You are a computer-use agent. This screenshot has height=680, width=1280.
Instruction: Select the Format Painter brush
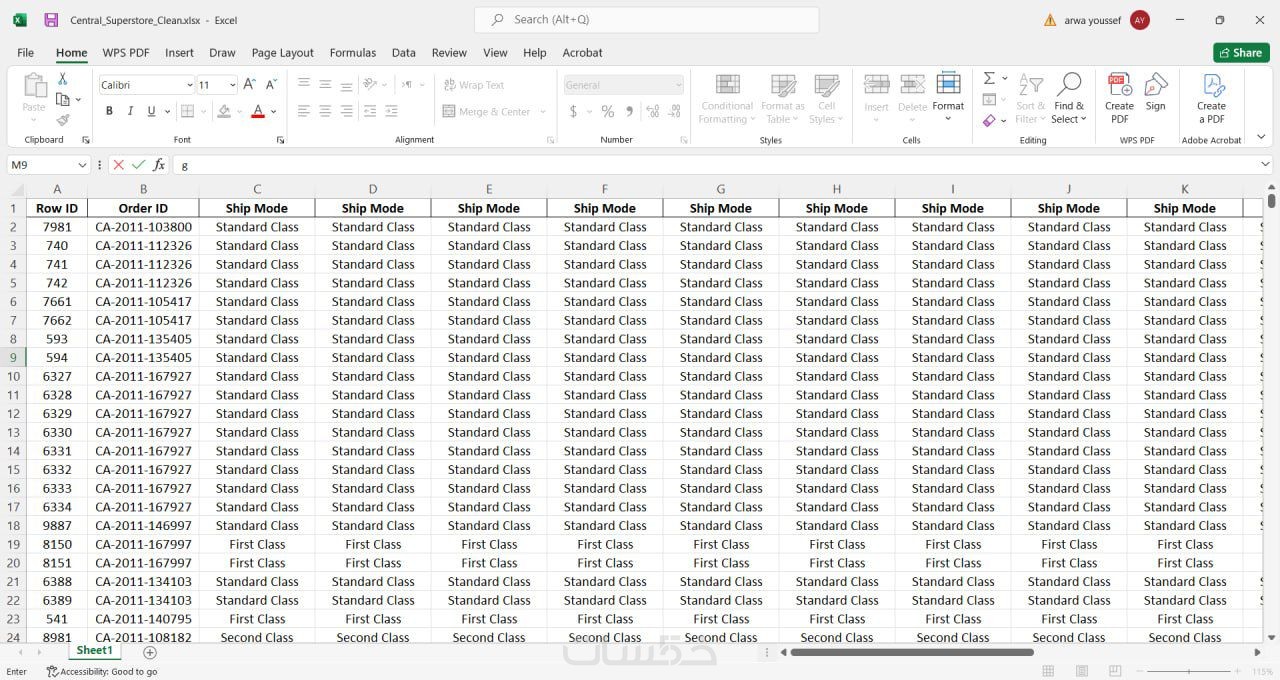pyautogui.click(x=62, y=120)
